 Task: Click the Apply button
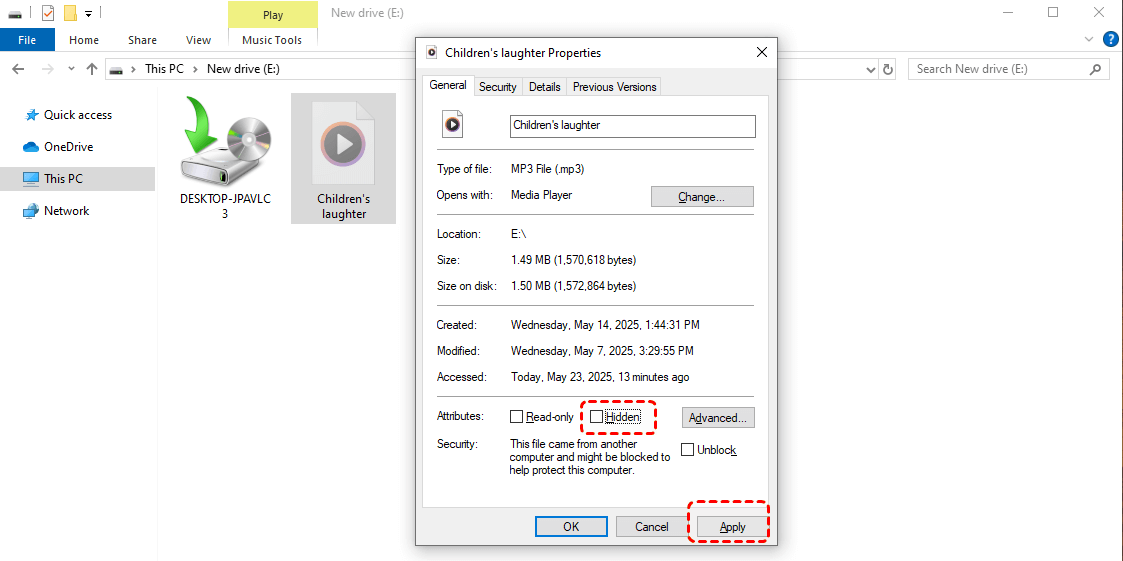(x=733, y=527)
